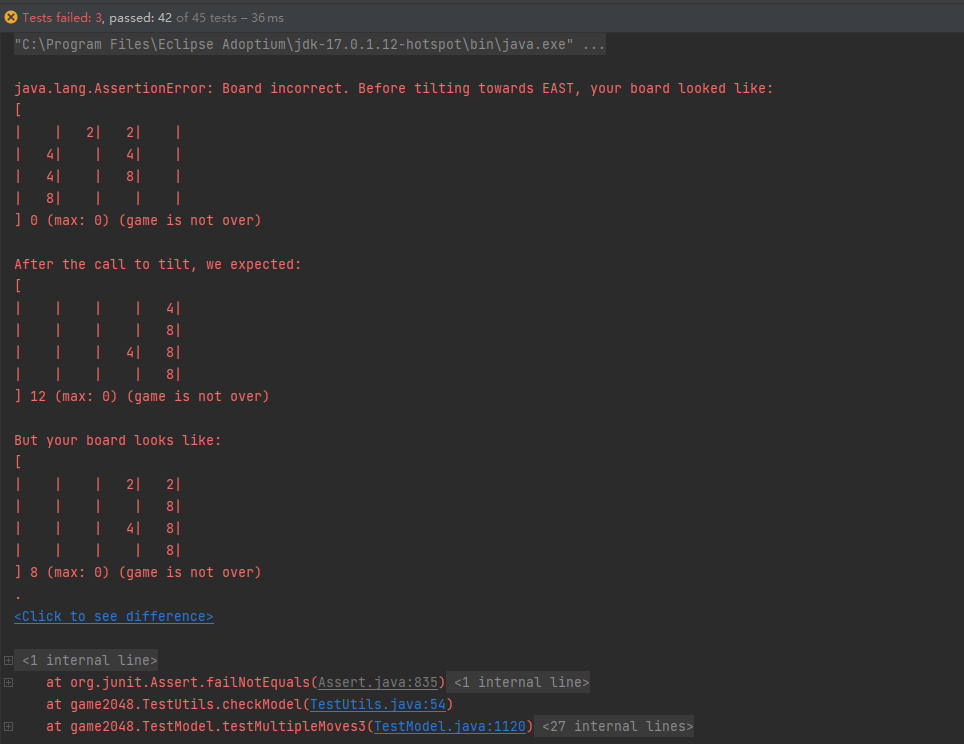Navigate to TestUtils.java:54

click(377, 705)
